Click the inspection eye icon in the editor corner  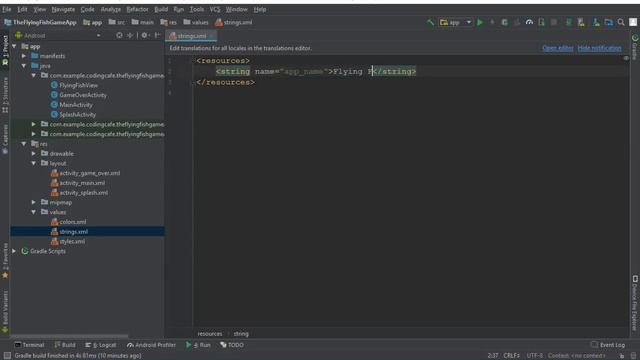pyautogui.click(x=626, y=58)
